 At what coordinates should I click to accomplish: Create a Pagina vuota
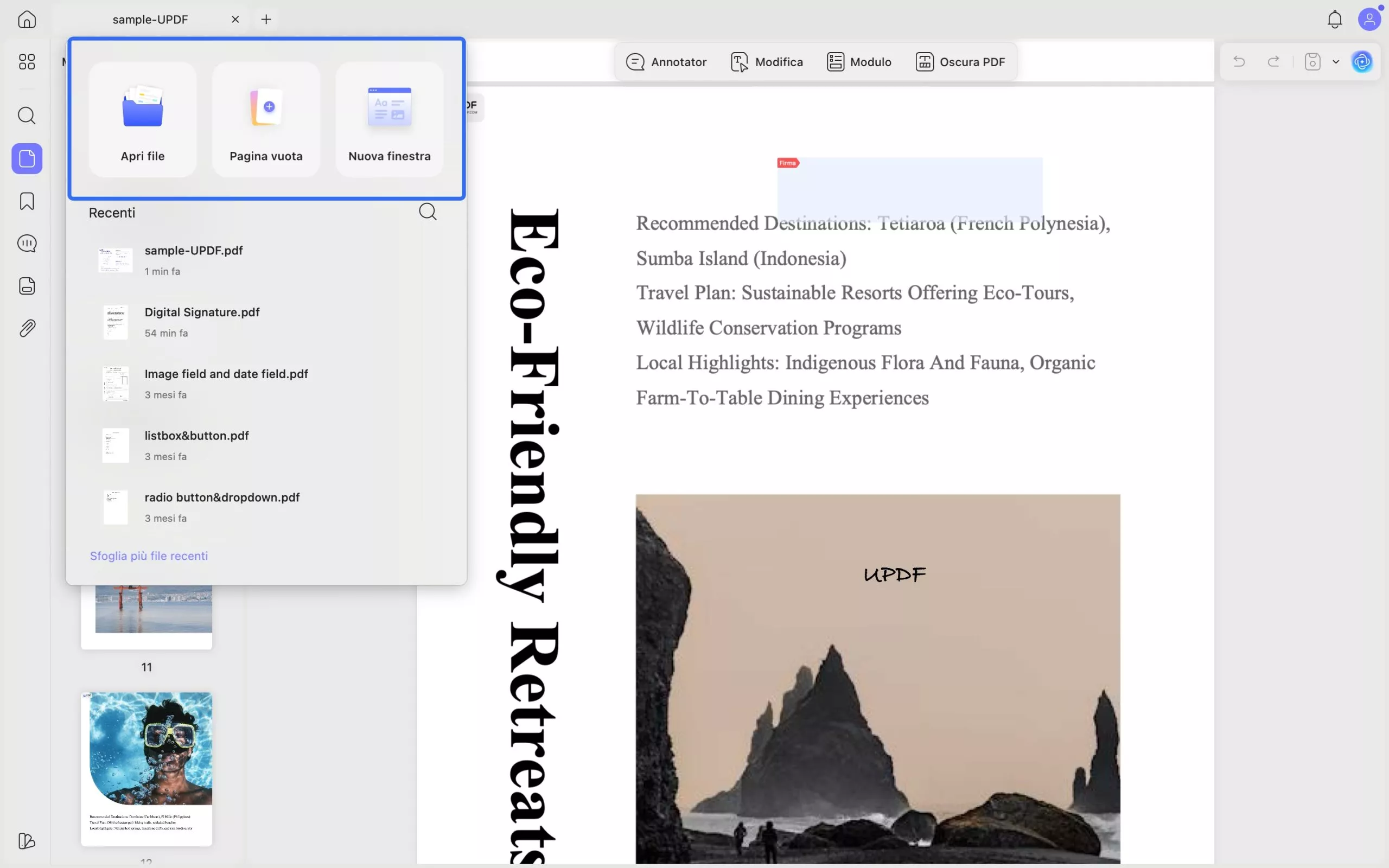pyautogui.click(x=266, y=119)
